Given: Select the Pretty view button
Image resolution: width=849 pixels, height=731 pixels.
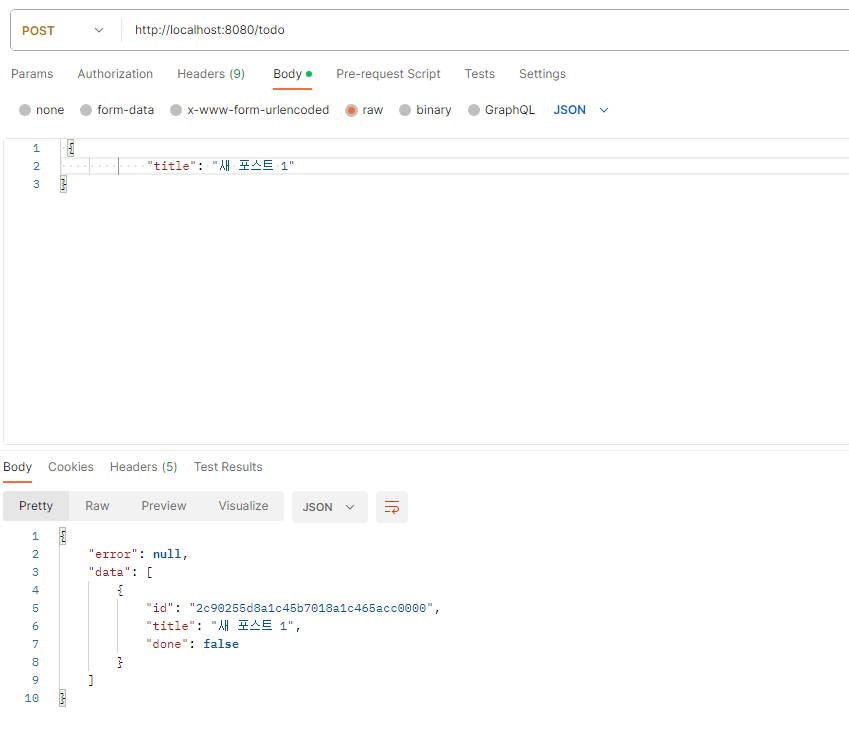Looking at the screenshot, I should click(x=36, y=506).
